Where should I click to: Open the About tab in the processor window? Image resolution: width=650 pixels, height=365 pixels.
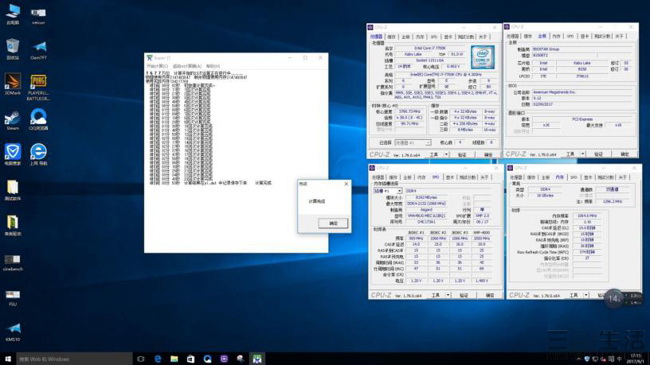coord(483,37)
